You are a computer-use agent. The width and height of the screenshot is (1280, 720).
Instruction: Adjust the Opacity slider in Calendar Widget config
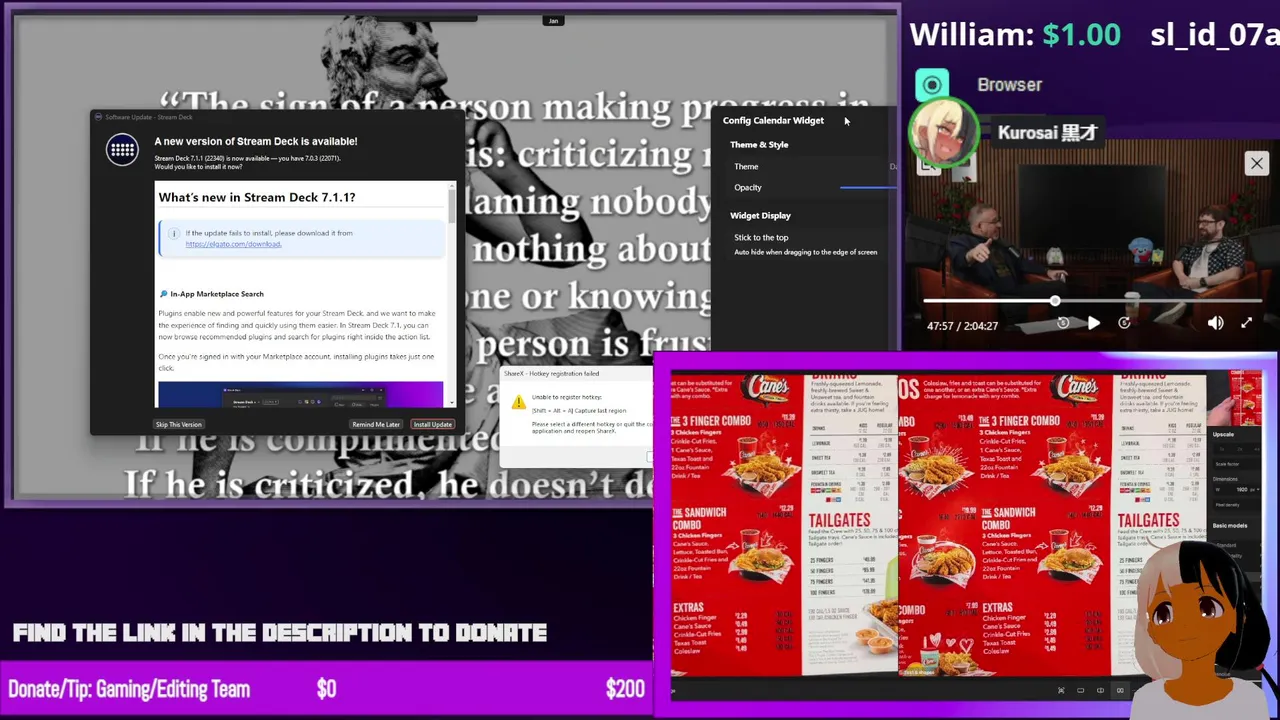(868, 187)
